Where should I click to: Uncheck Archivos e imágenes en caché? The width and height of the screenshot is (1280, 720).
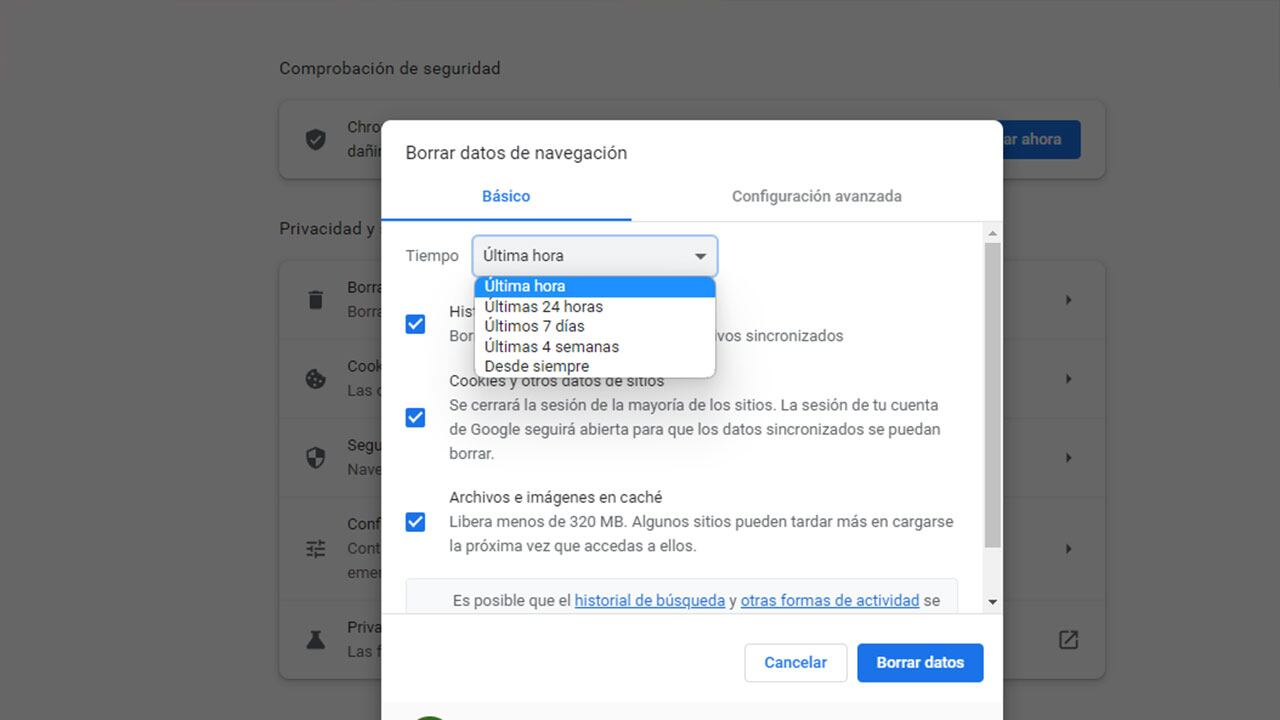(x=415, y=521)
